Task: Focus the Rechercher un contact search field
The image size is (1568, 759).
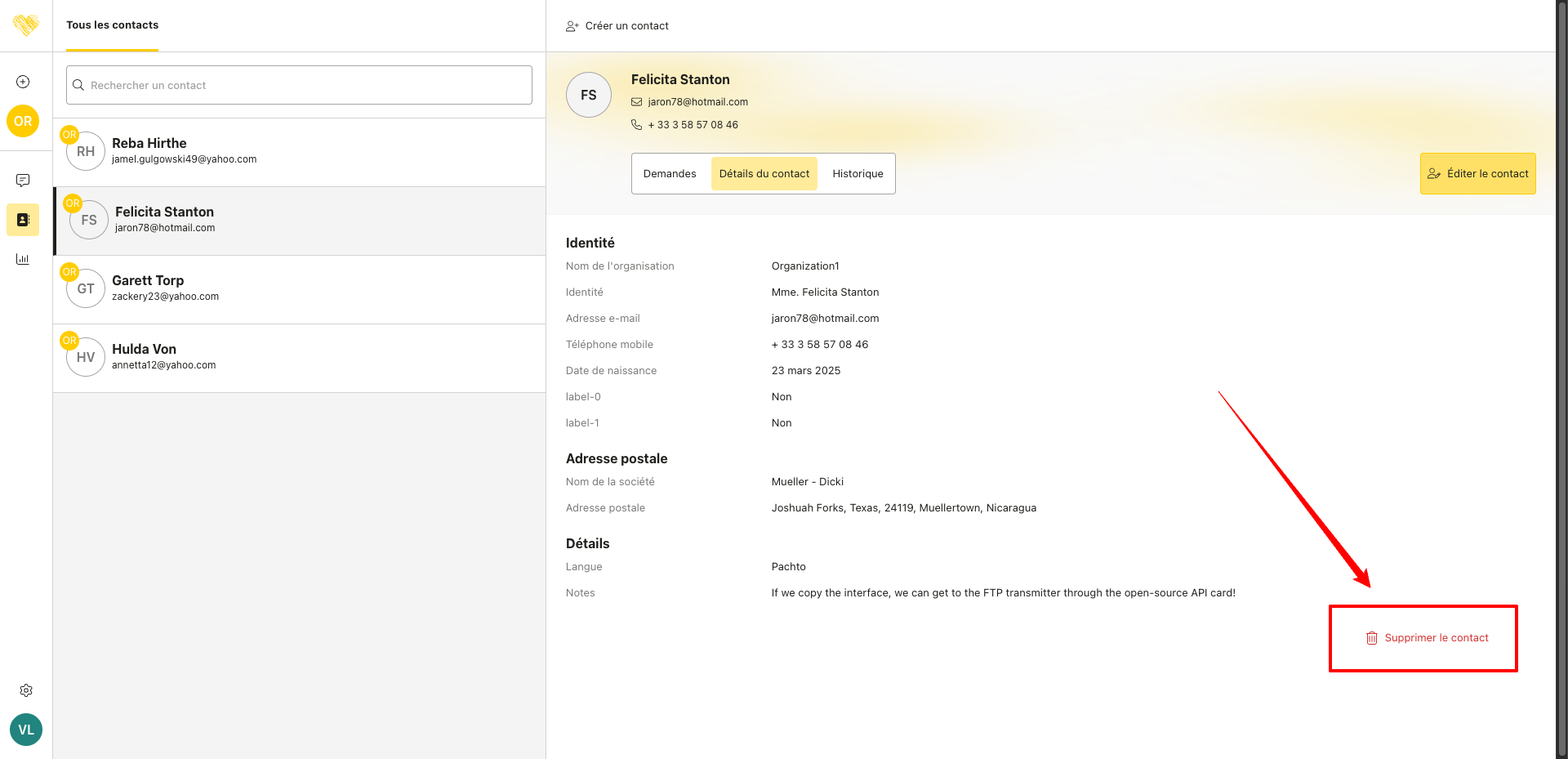Action: point(299,85)
